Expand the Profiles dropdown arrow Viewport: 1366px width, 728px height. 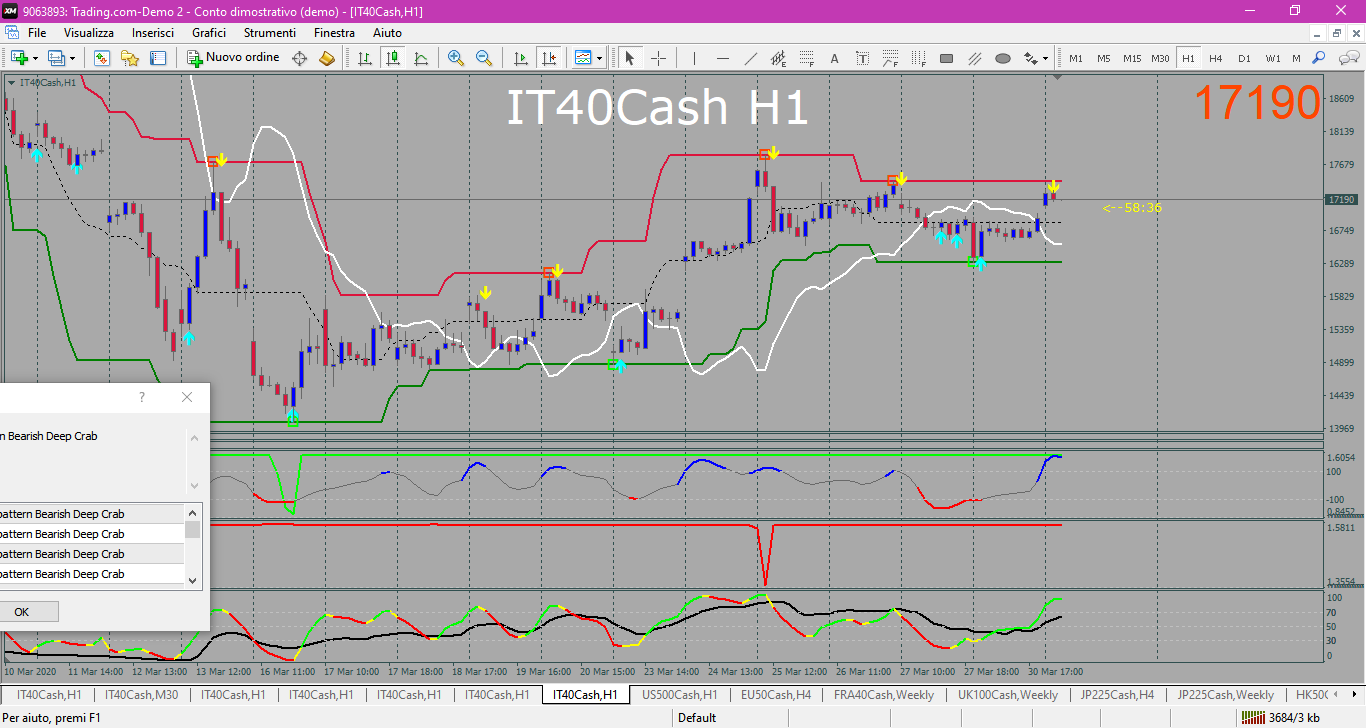(73, 58)
